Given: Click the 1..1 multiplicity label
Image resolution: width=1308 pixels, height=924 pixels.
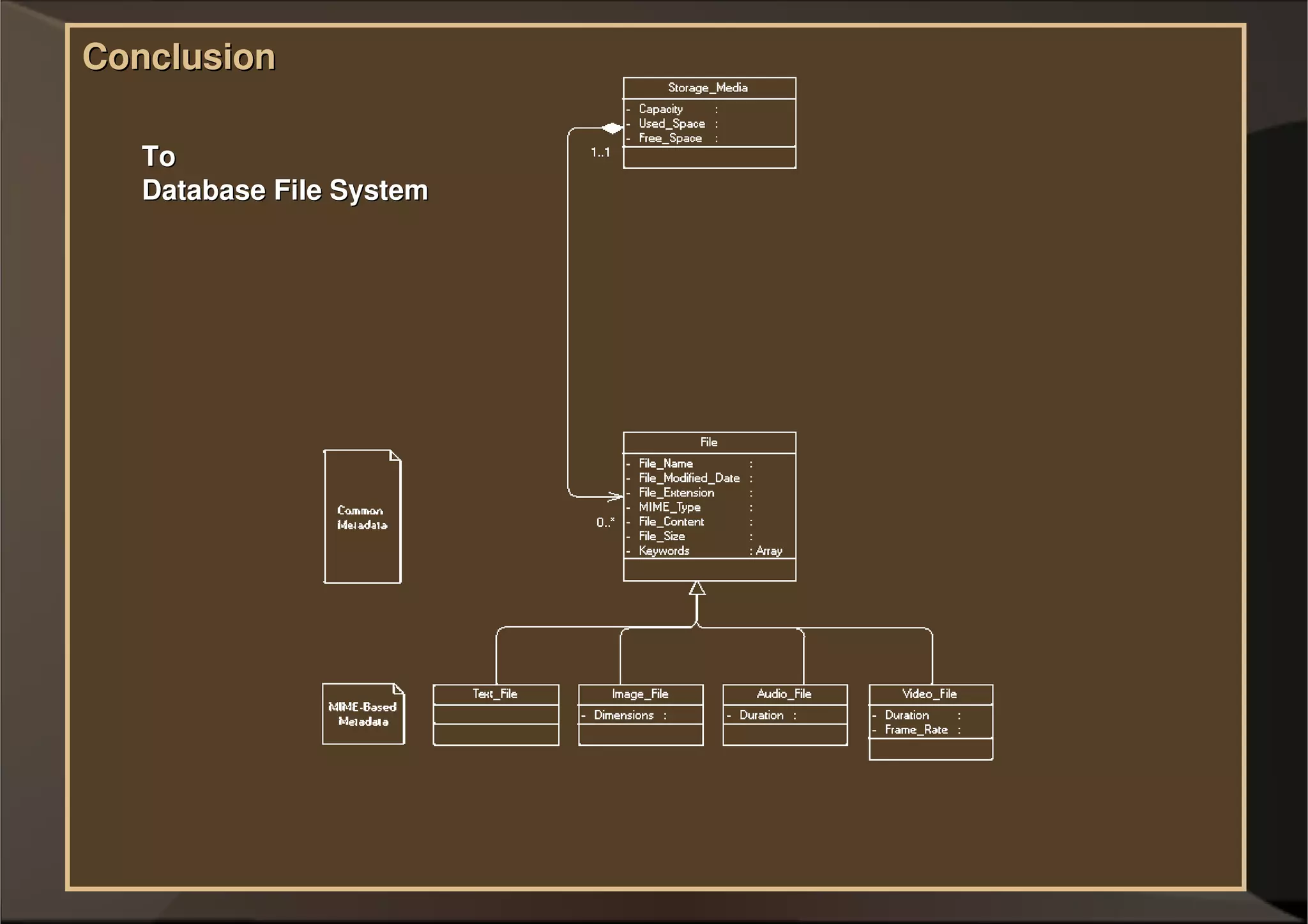Looking at the screenshot, I should [600, 153].
